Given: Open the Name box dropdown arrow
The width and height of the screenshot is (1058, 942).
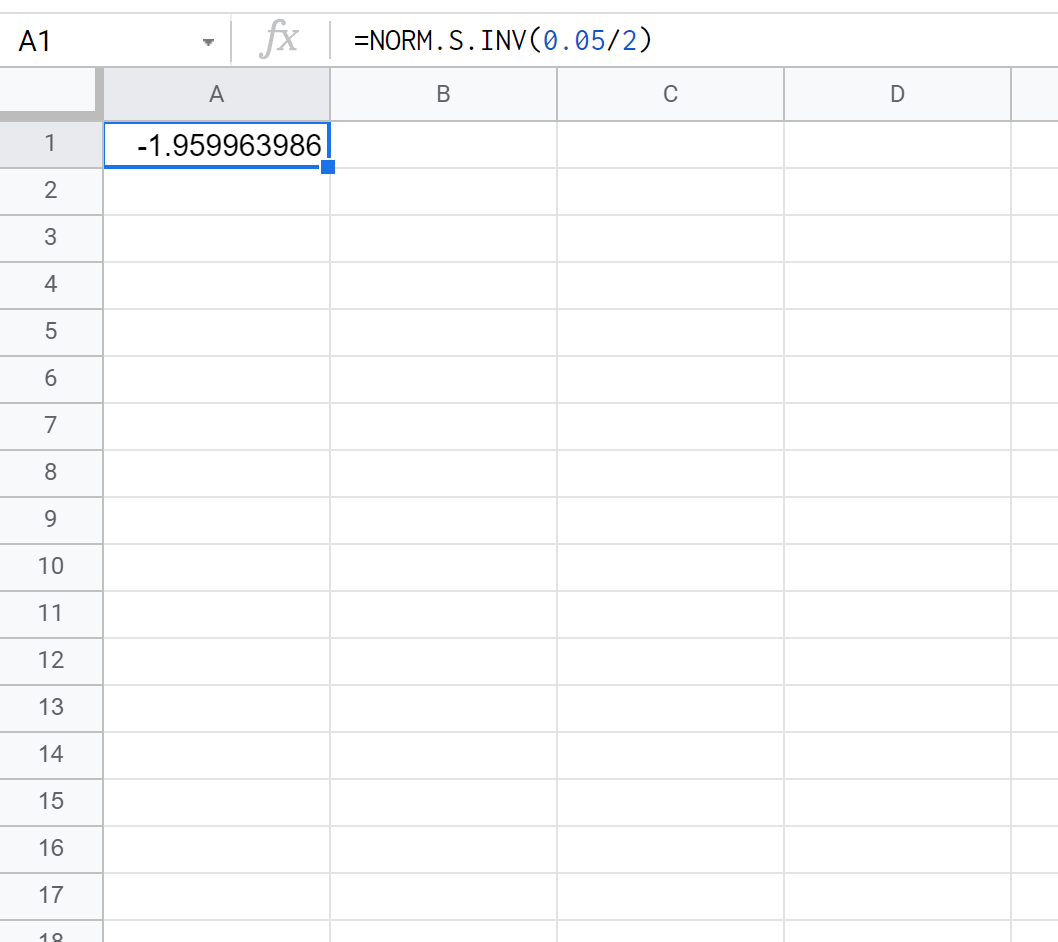Looking at the screenshot, I should (x=208, y=42).
